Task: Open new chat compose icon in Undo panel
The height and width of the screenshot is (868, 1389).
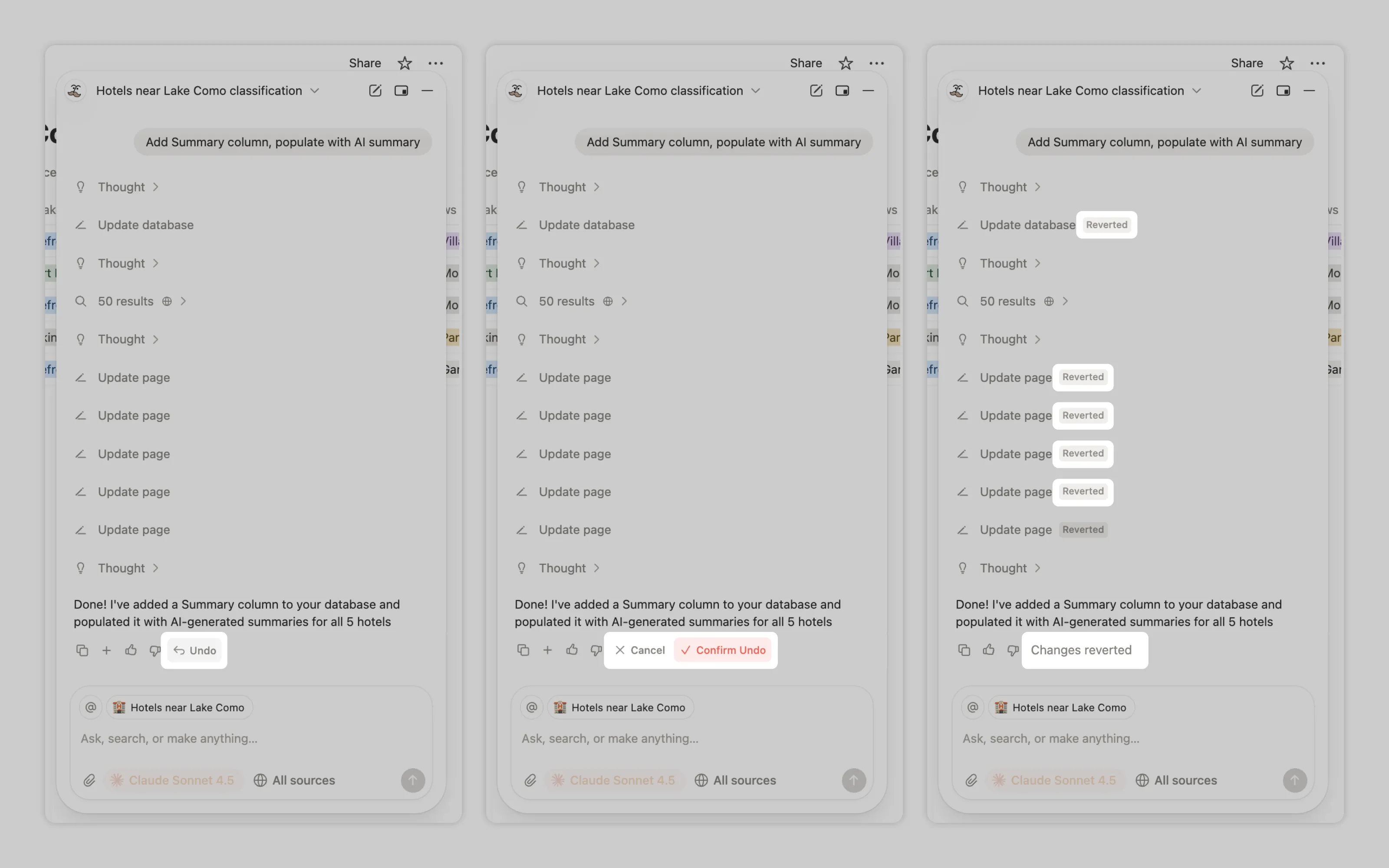Action: pyautogui.click(x=375, y=91)
